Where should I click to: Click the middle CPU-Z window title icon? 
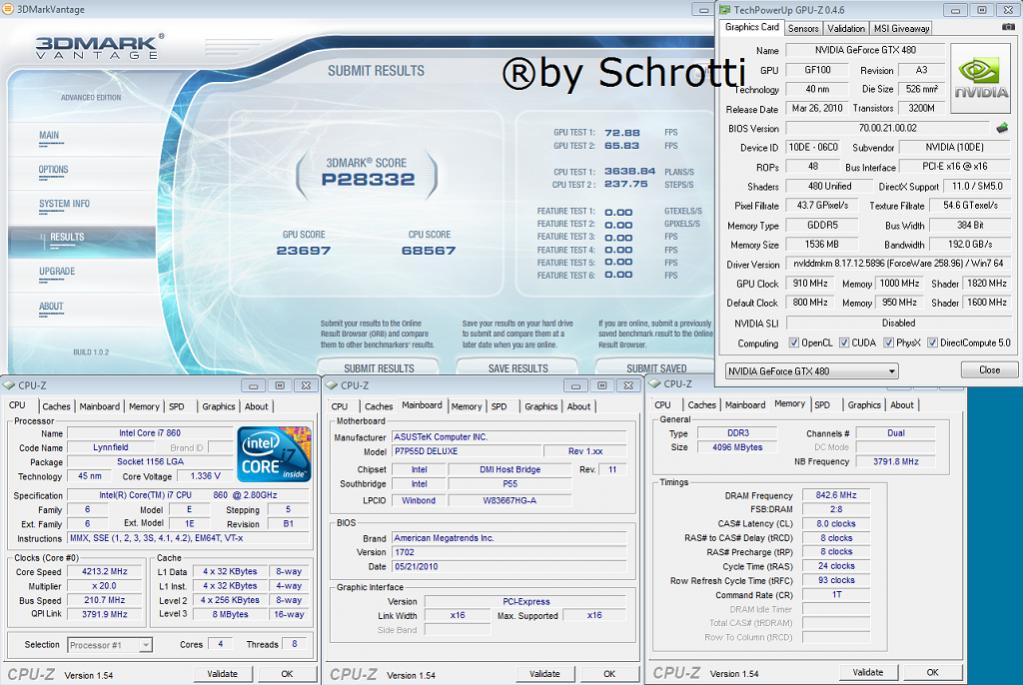click(x=331, y=386)
